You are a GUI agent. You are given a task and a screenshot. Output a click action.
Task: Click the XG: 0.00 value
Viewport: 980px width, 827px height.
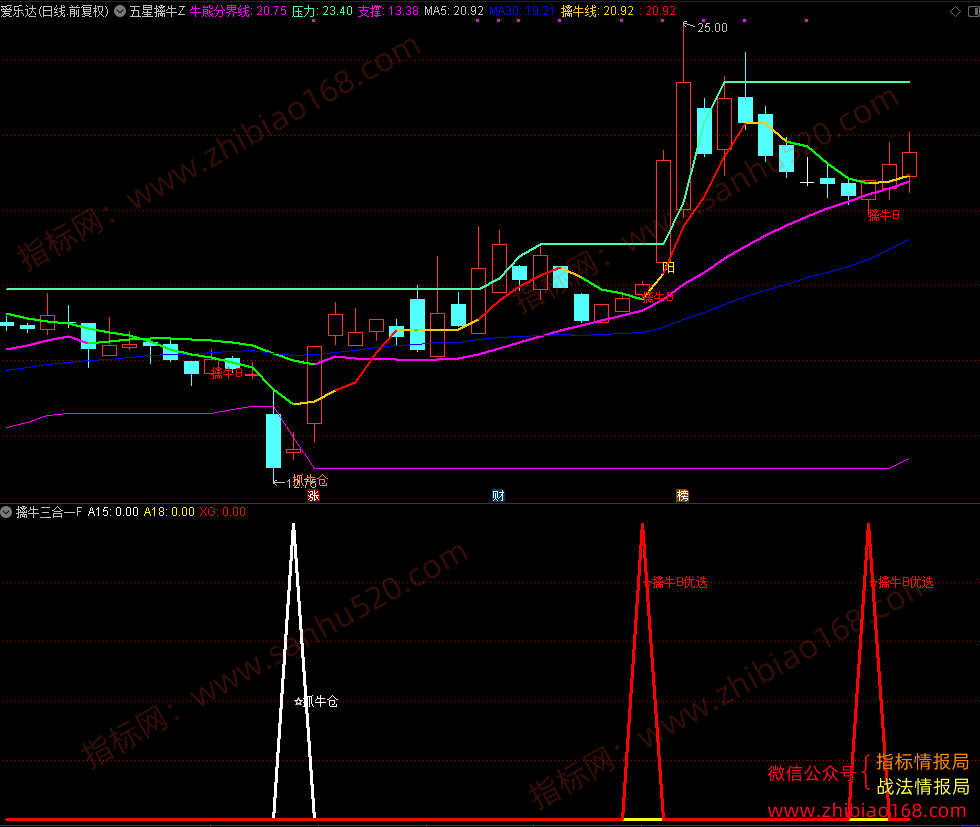pyautogui.click(x=222, y=512)
